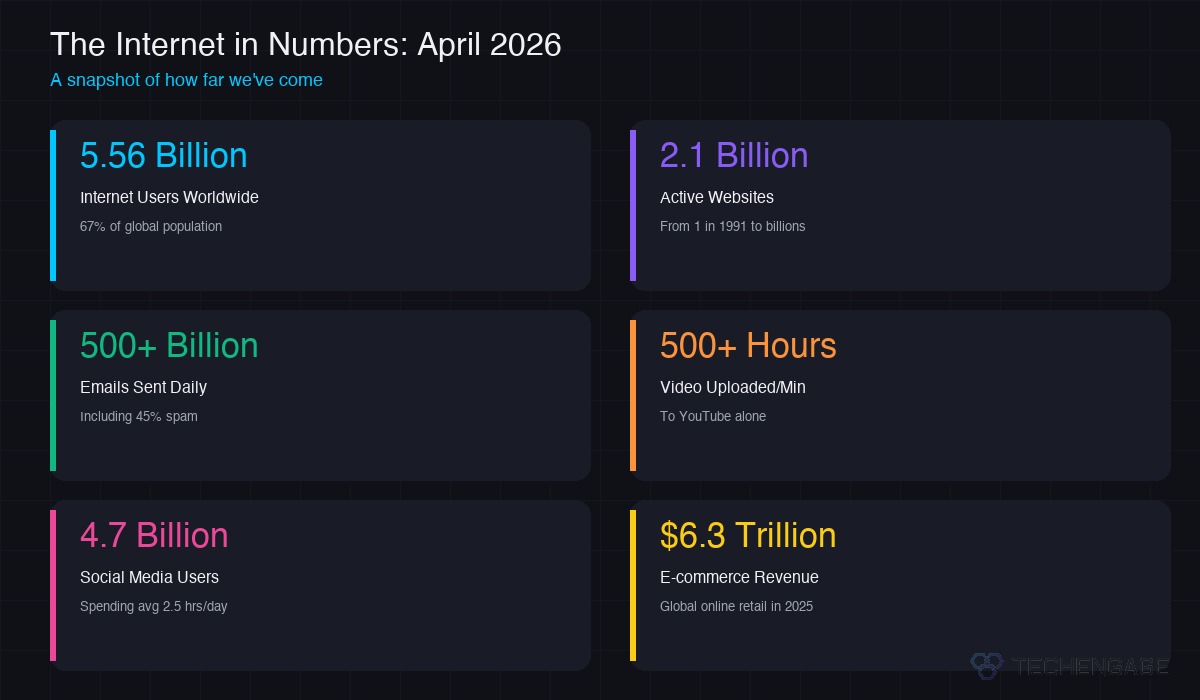Expand the Emails Sent Daily details
The height and width of the screenshot is (700, 1200).
pos(143,388)
